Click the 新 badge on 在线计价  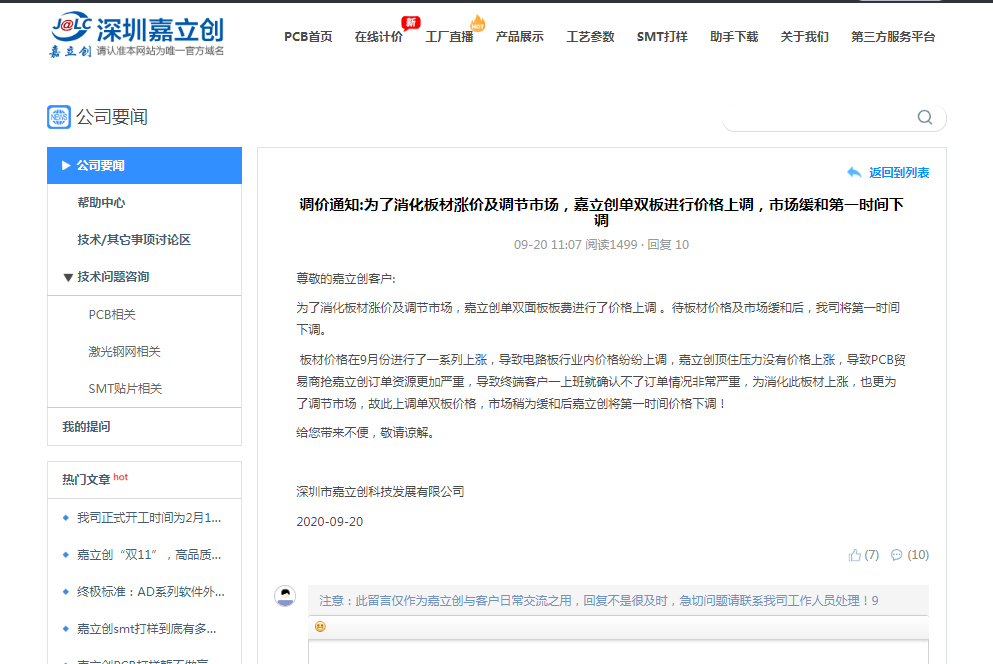411,23
